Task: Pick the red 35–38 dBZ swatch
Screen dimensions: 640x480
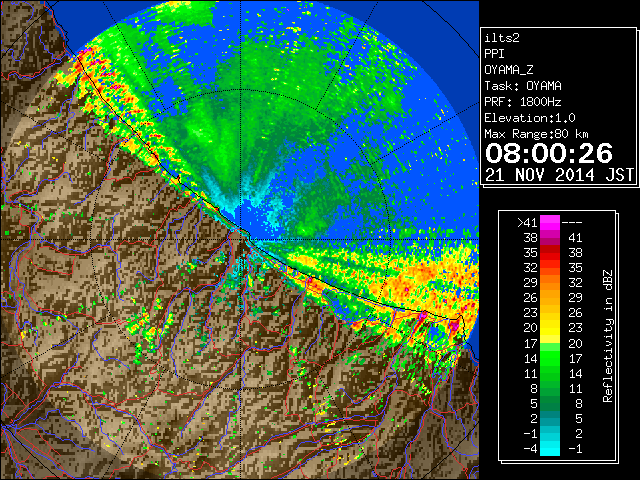Action: click(550, 253)
